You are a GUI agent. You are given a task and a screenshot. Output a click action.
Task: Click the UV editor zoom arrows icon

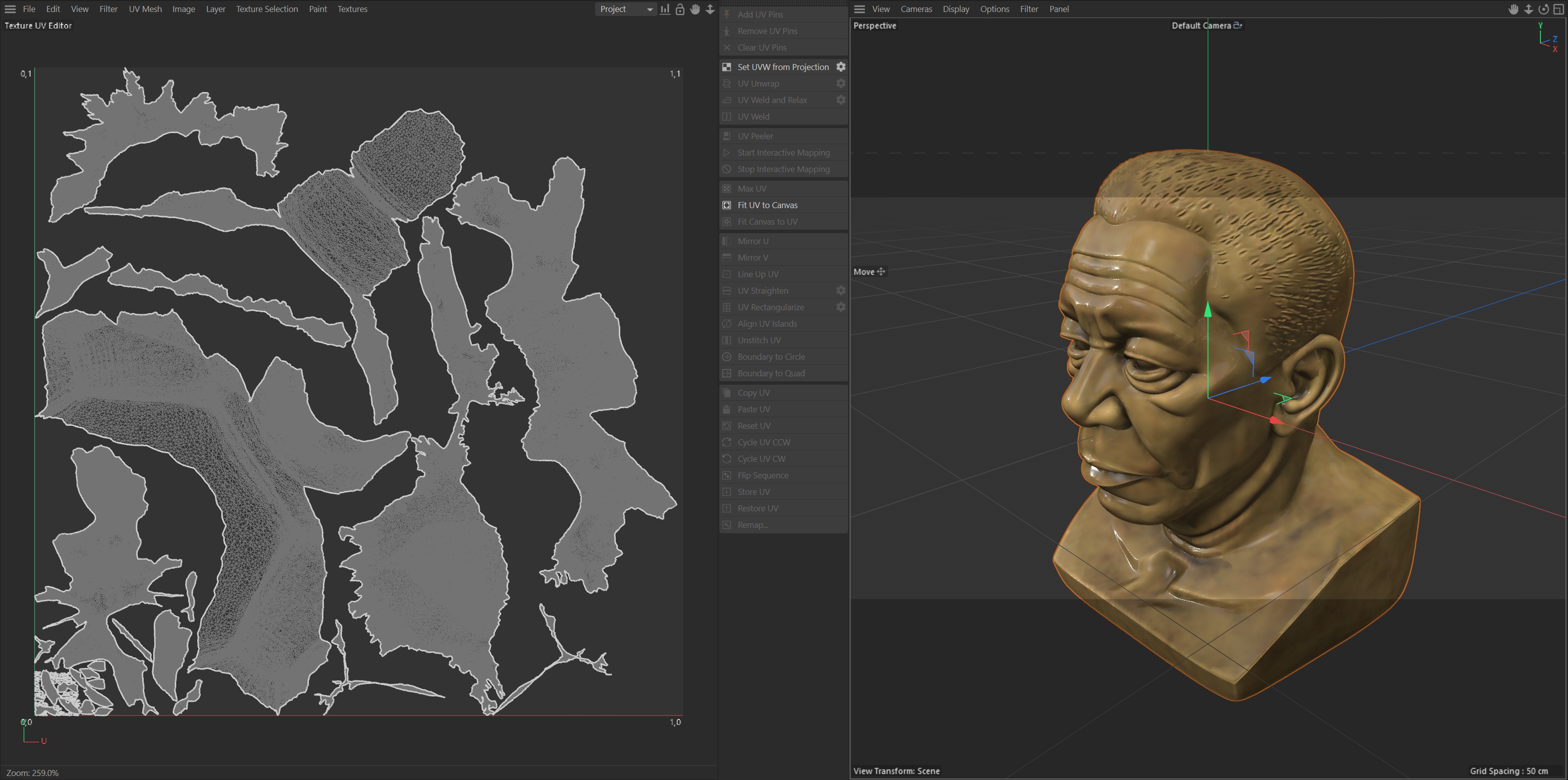(710, 9)
